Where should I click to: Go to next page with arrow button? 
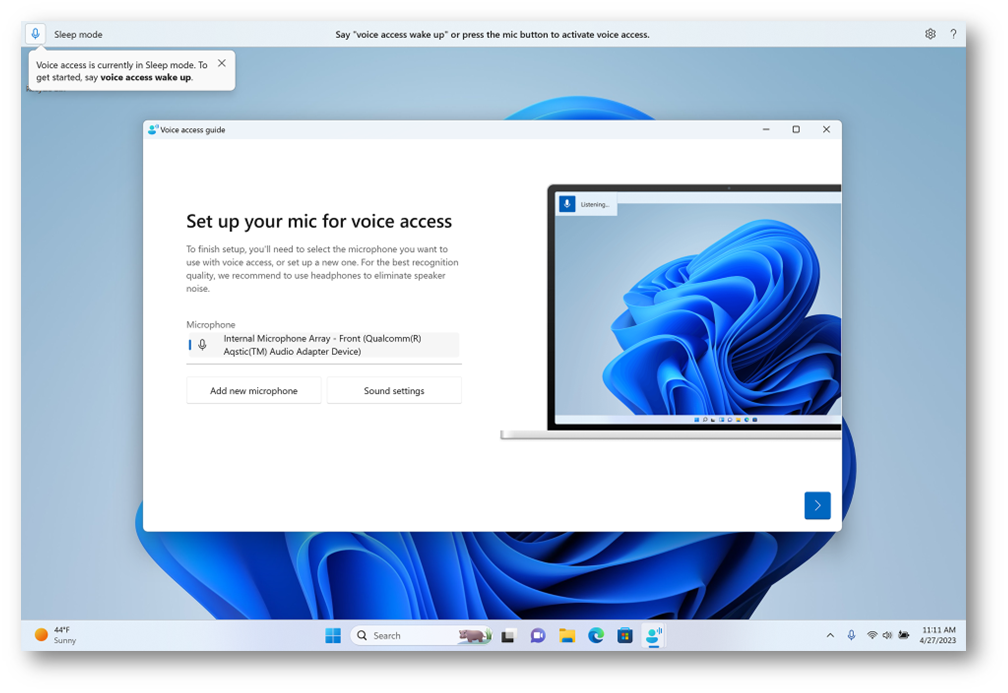pos(817,506)
